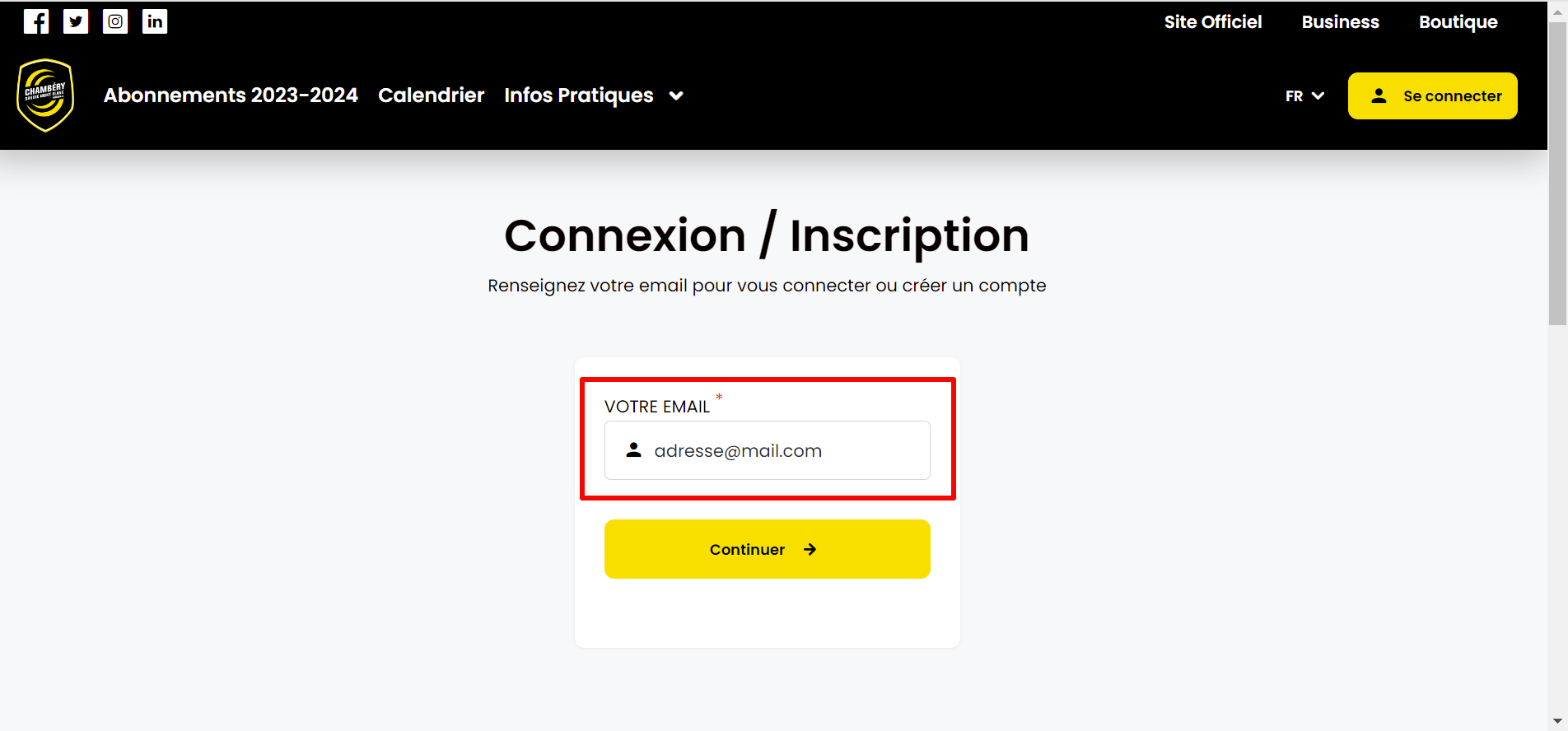Image resolution: width=1568 pixels, height=731 pixels.
Task: Click the Chambéry club logo
Action: [x=45, y=95]
